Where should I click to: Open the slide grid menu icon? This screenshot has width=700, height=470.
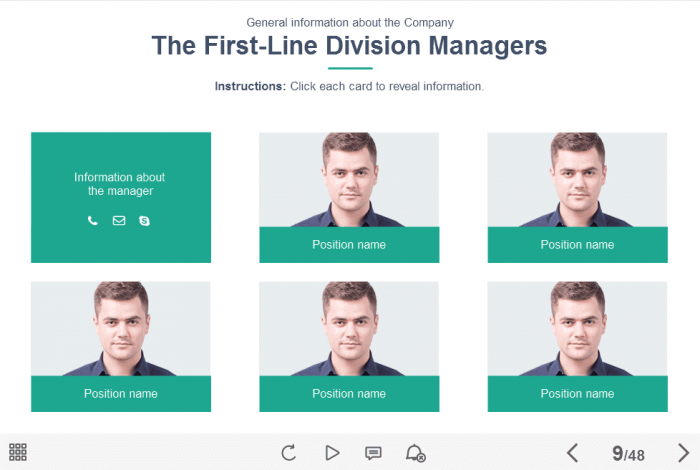pyautogui.click(x=18, y=452)
